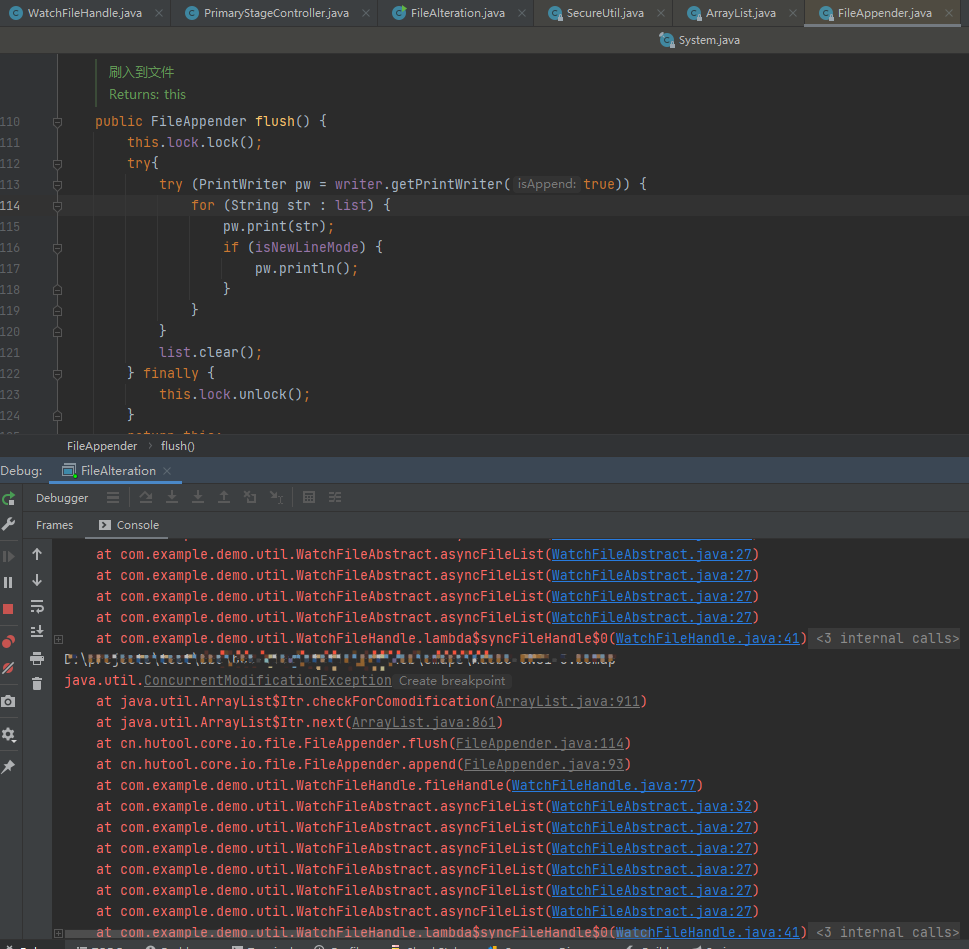Open the View Breakpoints icon
Viewport: 969px width, 949px height.
[x=9, y=641]
